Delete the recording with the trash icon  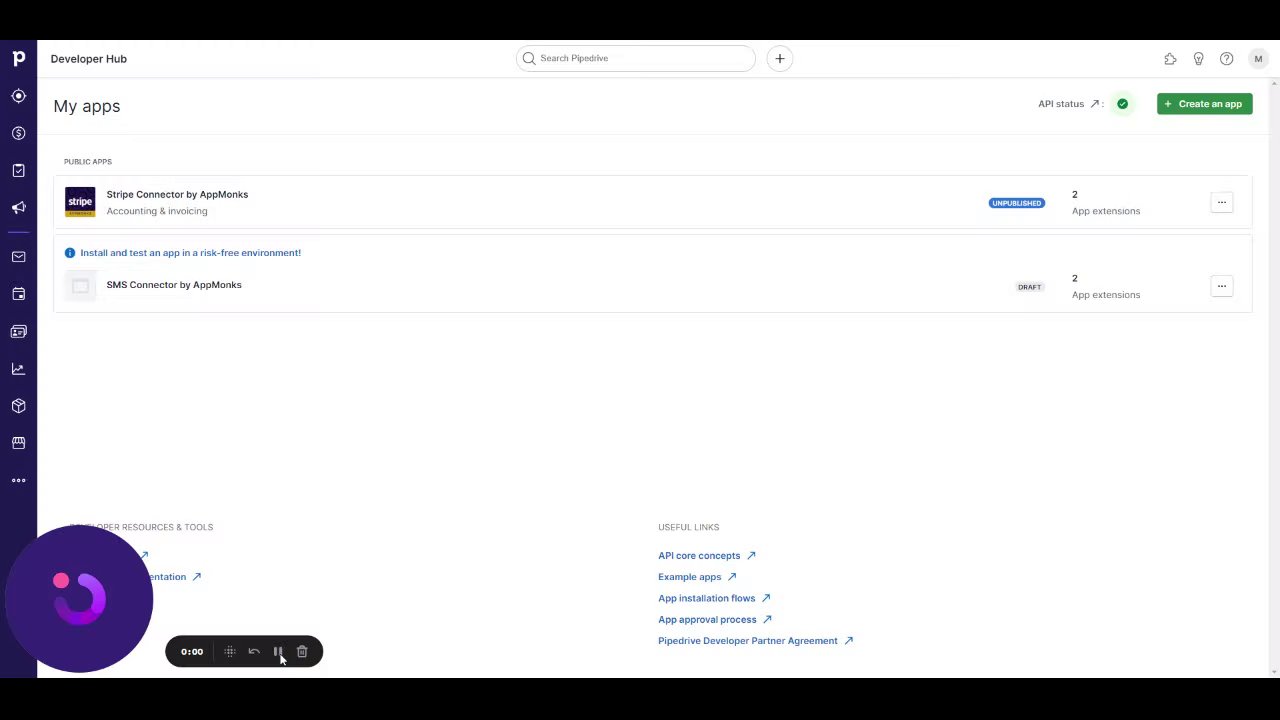point(302,652)
